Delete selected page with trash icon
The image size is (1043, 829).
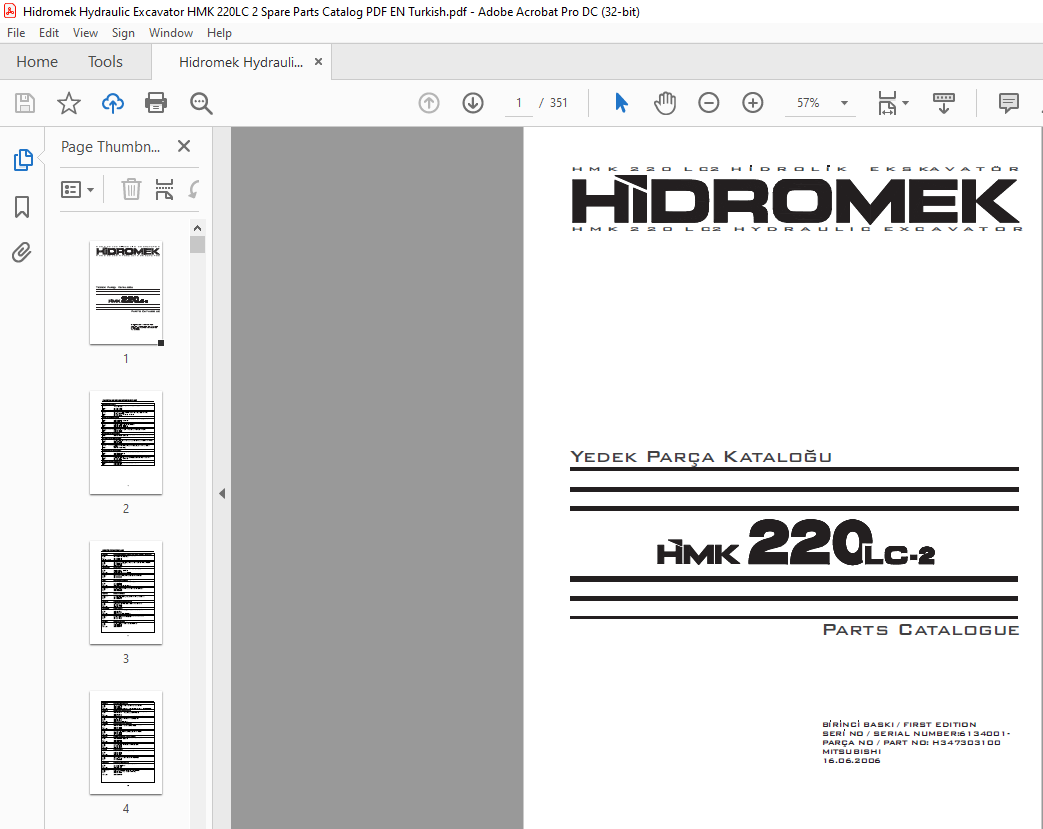pos(131,190)
